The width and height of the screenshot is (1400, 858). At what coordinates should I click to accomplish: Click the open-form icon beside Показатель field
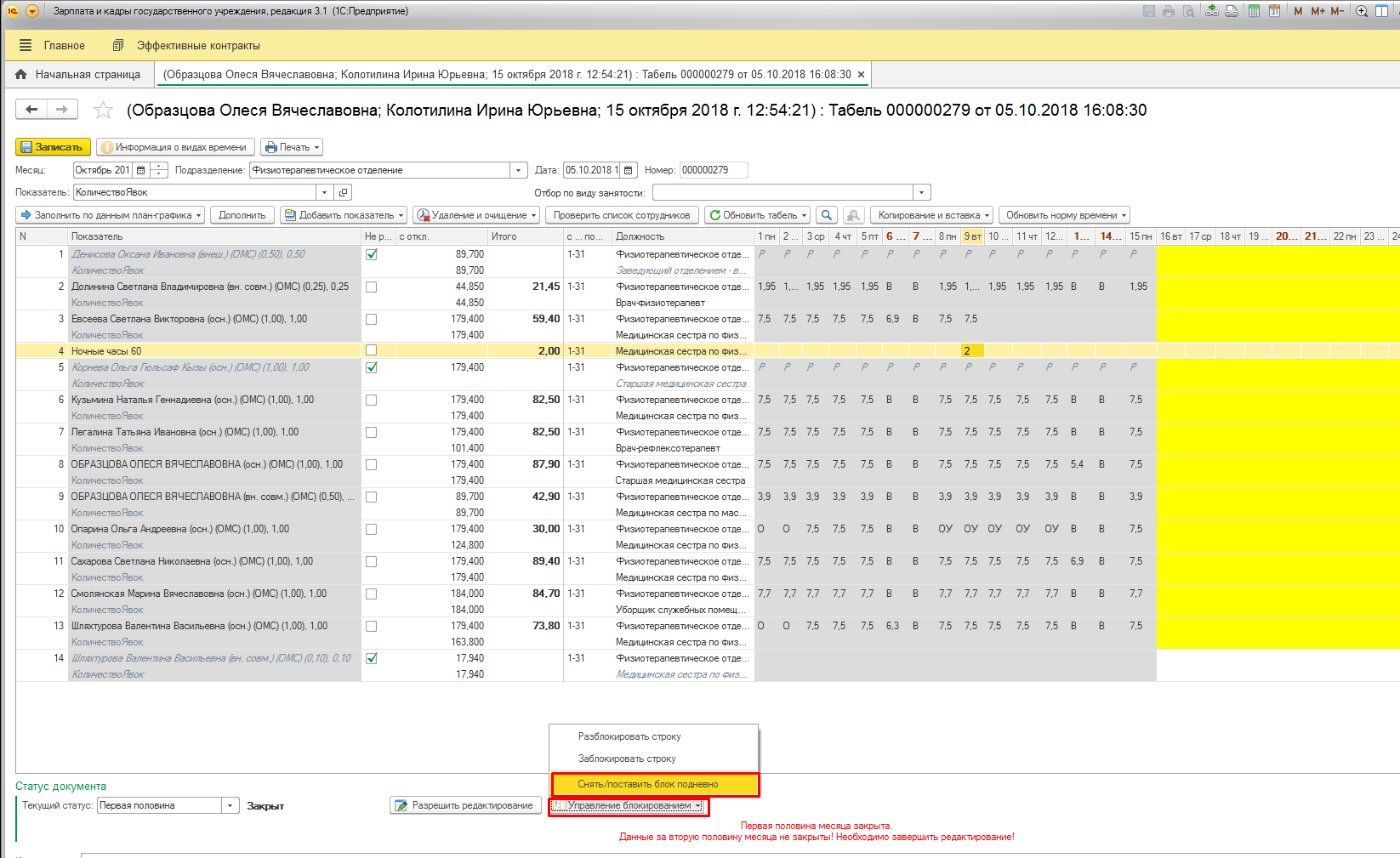tap(343, 192)
